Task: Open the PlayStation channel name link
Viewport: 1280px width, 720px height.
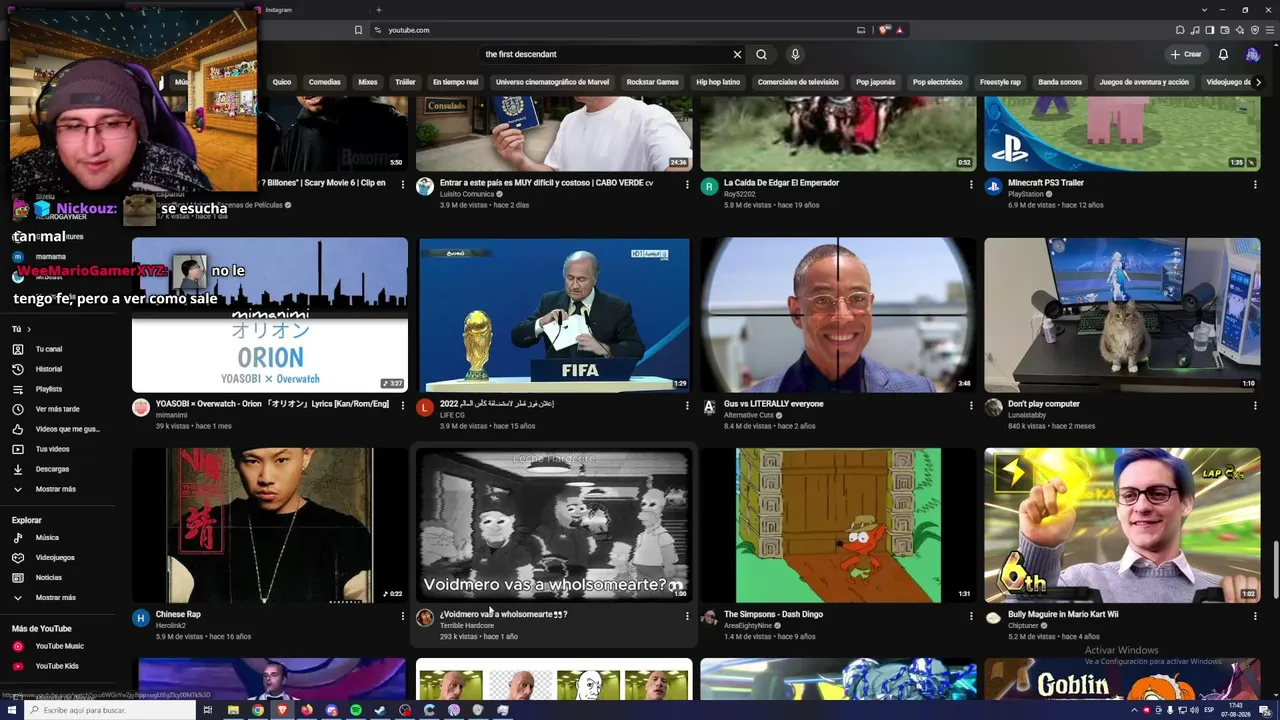Action: pyautogui.click(x=1028, y=194)
